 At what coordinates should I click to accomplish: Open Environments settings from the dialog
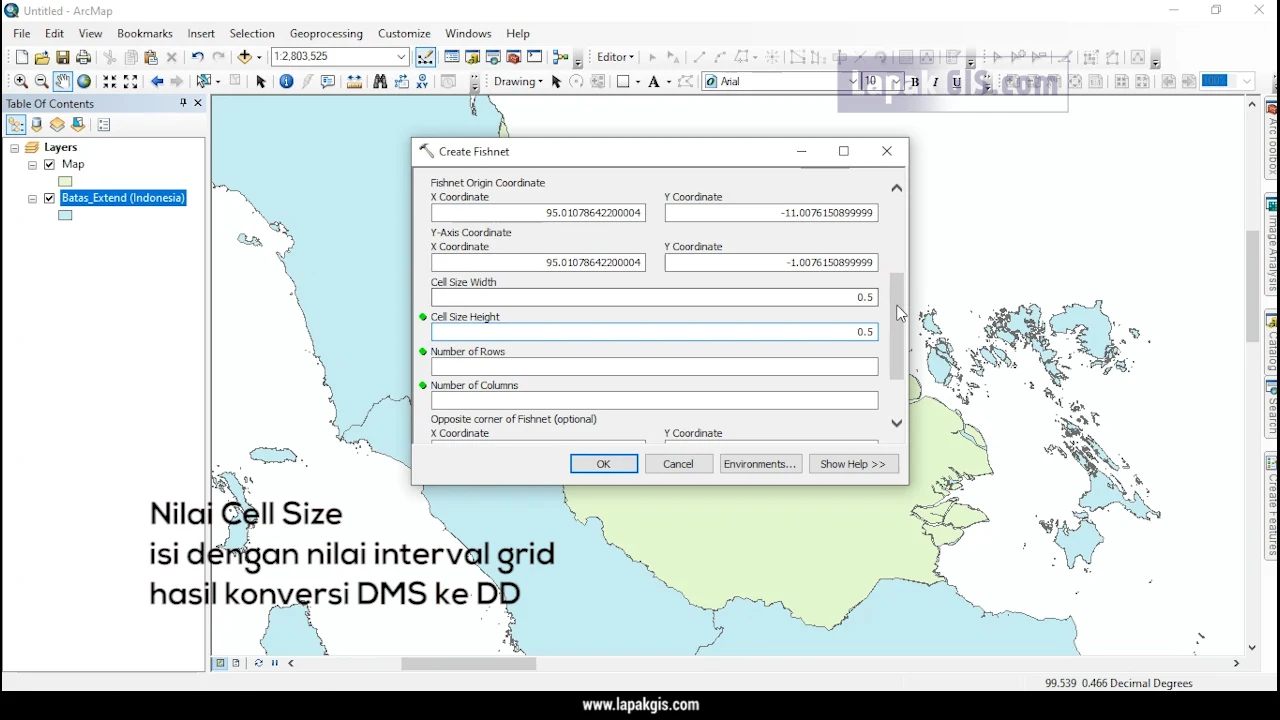pyautogui.click(x=760, y=463)
